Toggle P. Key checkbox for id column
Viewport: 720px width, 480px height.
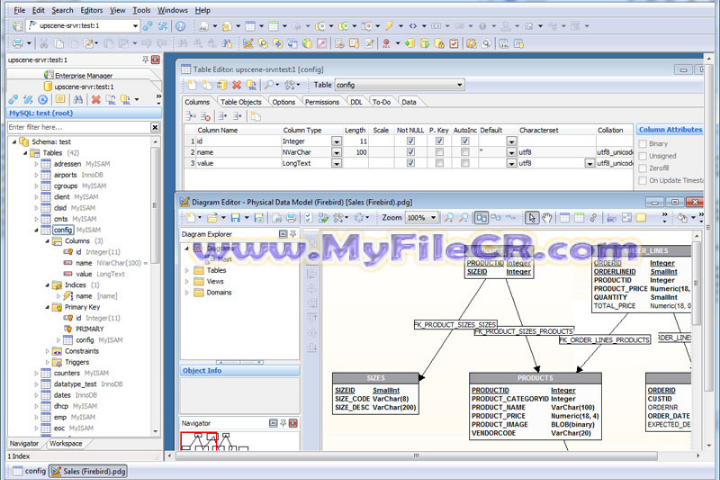[x=439, y=141]
